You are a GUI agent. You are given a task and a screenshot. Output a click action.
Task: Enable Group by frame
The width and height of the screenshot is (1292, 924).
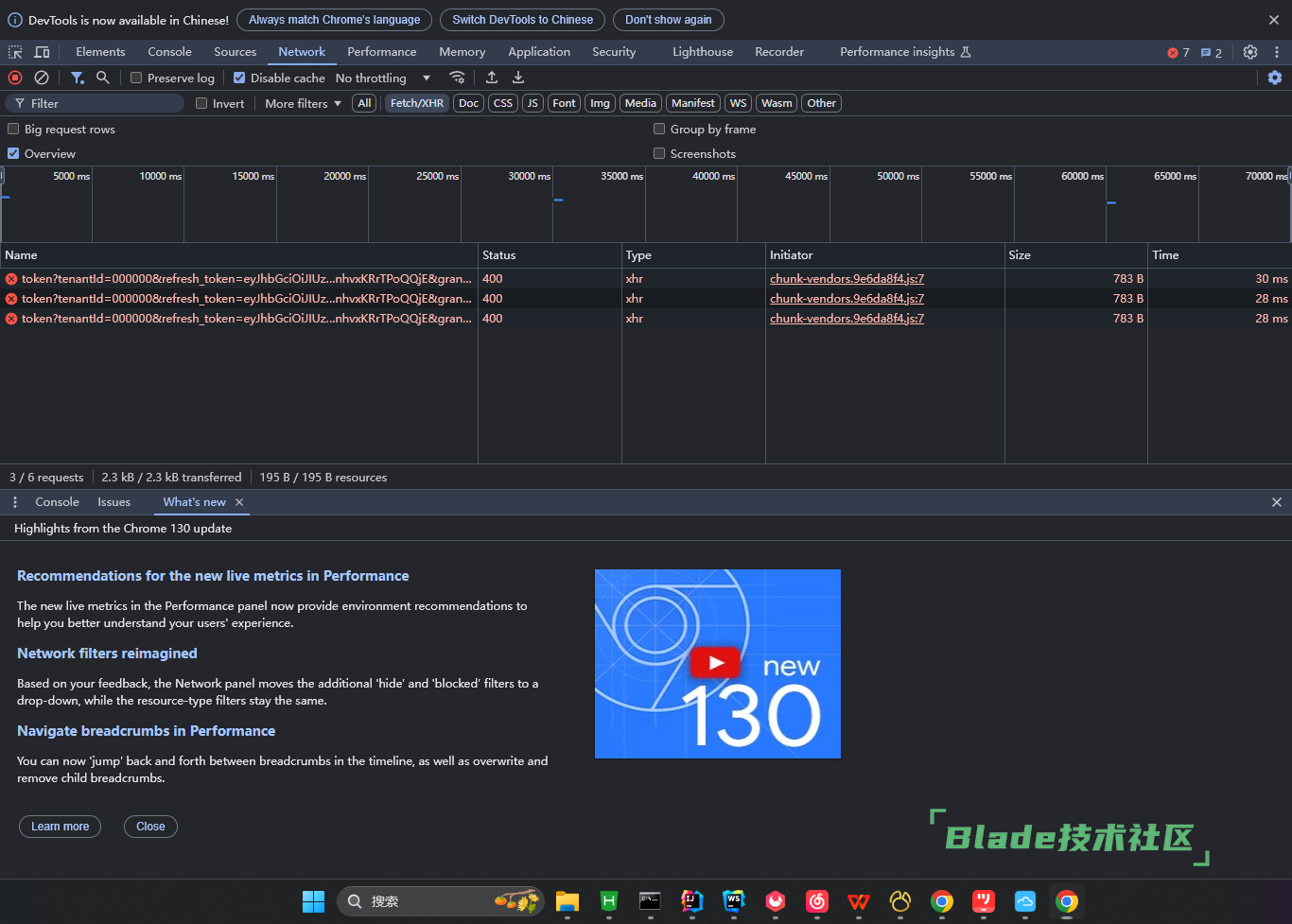[659, 129]
